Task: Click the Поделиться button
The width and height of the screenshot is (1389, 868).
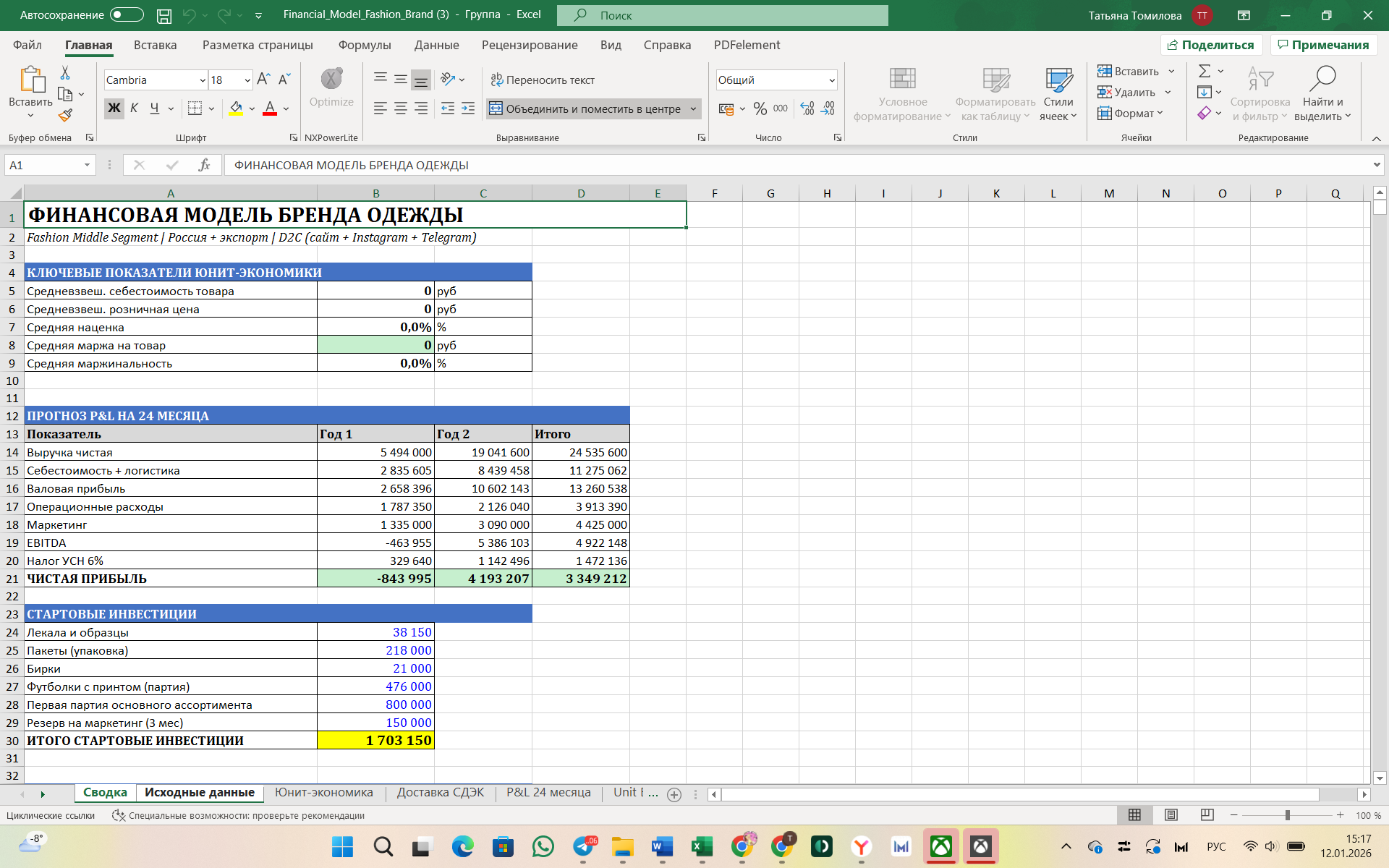Action: click(1211, 45)
